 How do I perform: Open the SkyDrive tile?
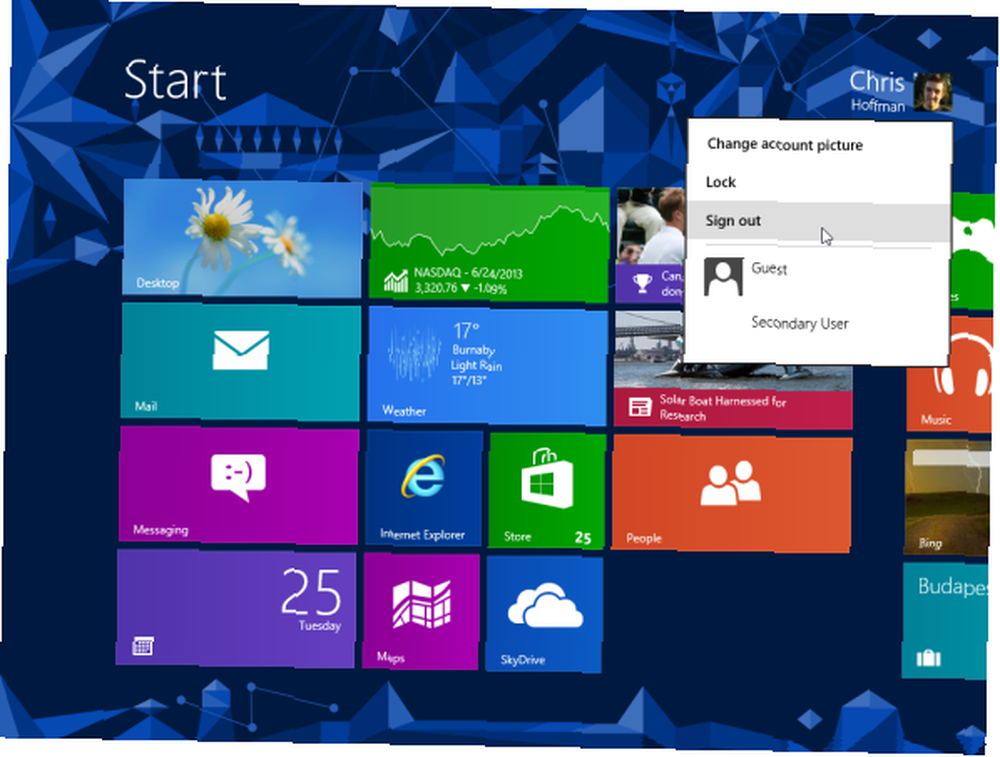point(545,614)
